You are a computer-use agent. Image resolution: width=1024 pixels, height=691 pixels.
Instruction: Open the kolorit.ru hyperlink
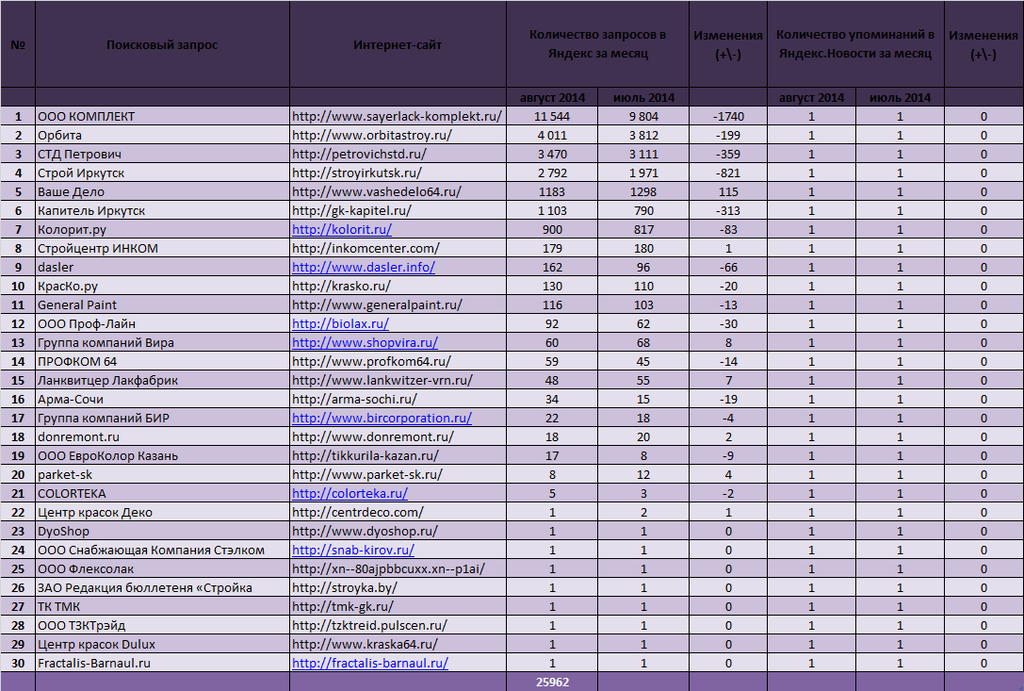342,229
